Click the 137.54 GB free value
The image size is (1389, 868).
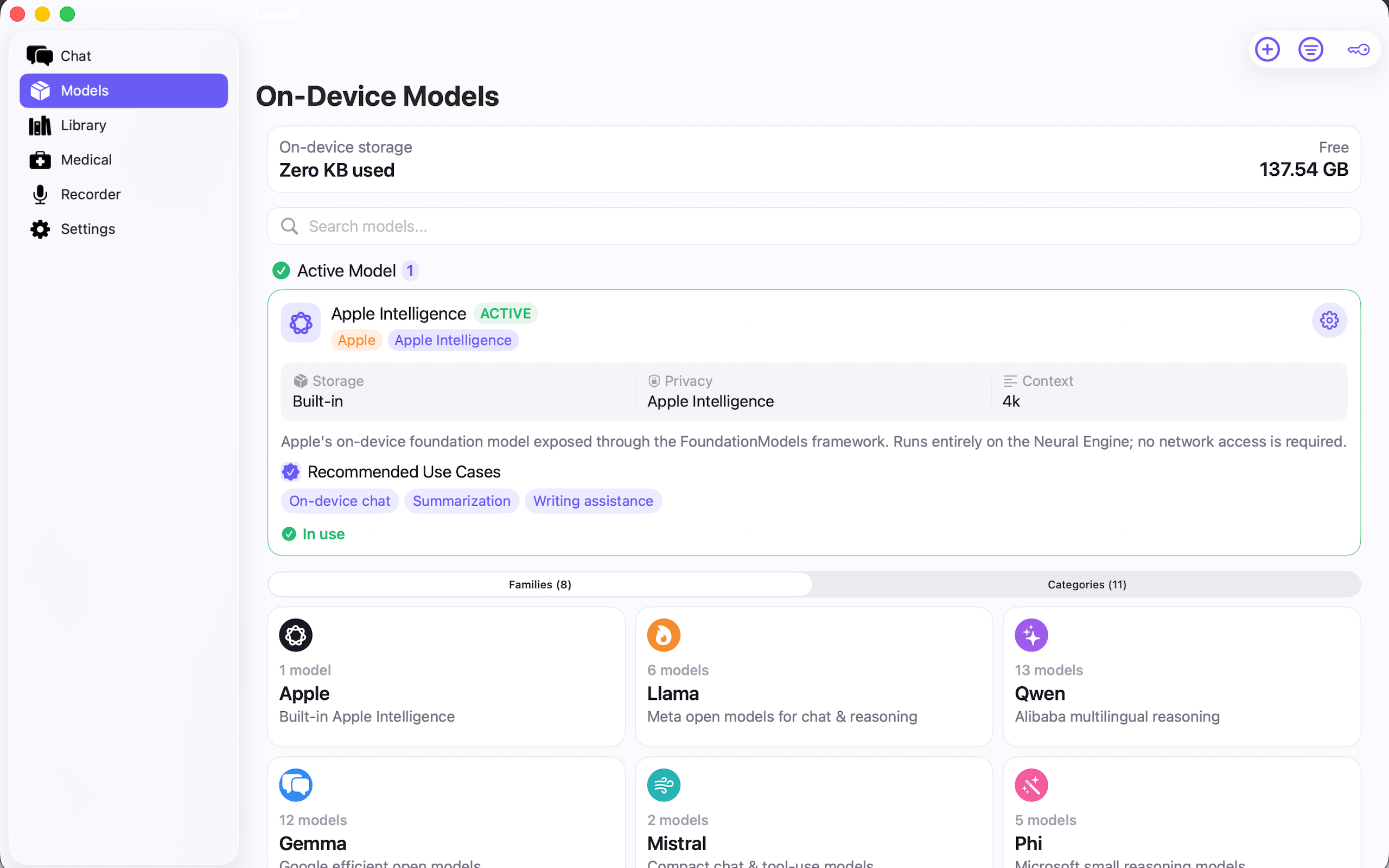1303,169
